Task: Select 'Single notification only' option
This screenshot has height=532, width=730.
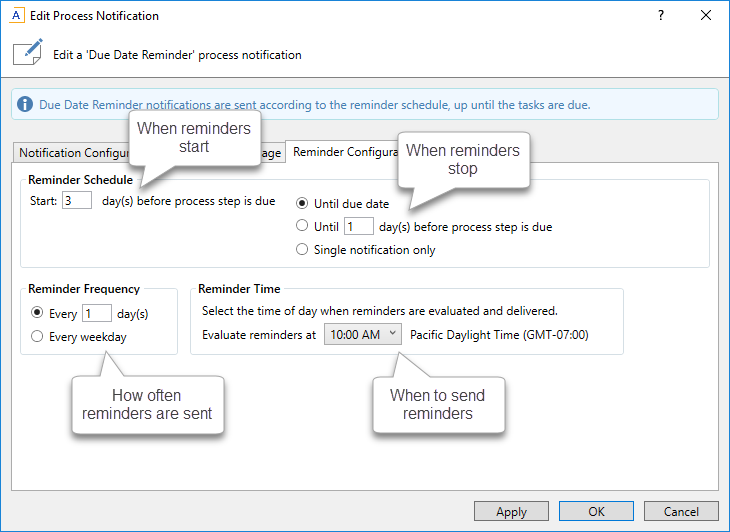Action: [303, 250]
